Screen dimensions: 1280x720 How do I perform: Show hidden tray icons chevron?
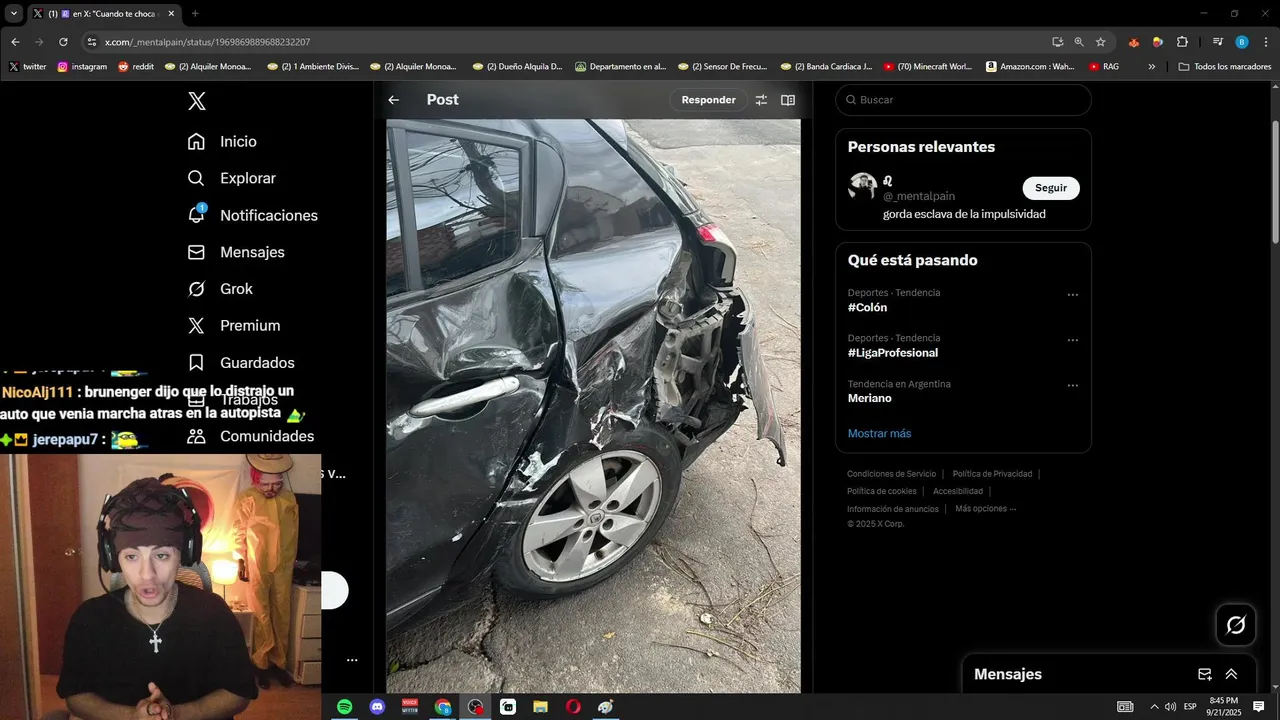[x=1154, y=707]
